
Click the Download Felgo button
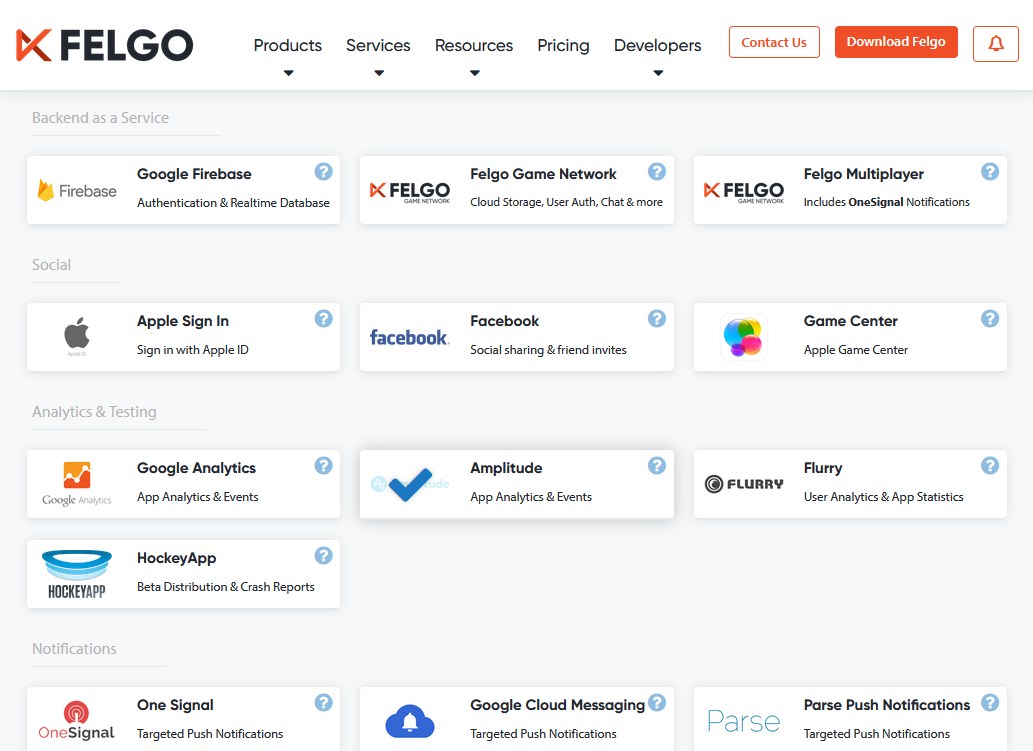(895, 42)
